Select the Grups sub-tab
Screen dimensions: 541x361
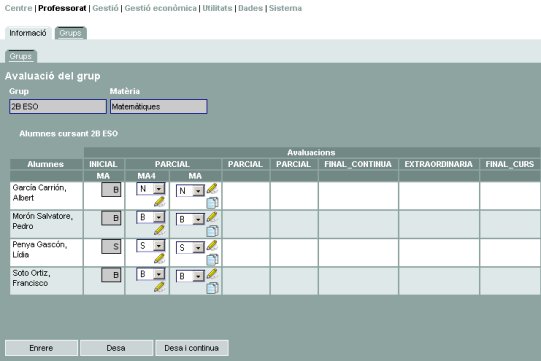[x=21, y=56]
